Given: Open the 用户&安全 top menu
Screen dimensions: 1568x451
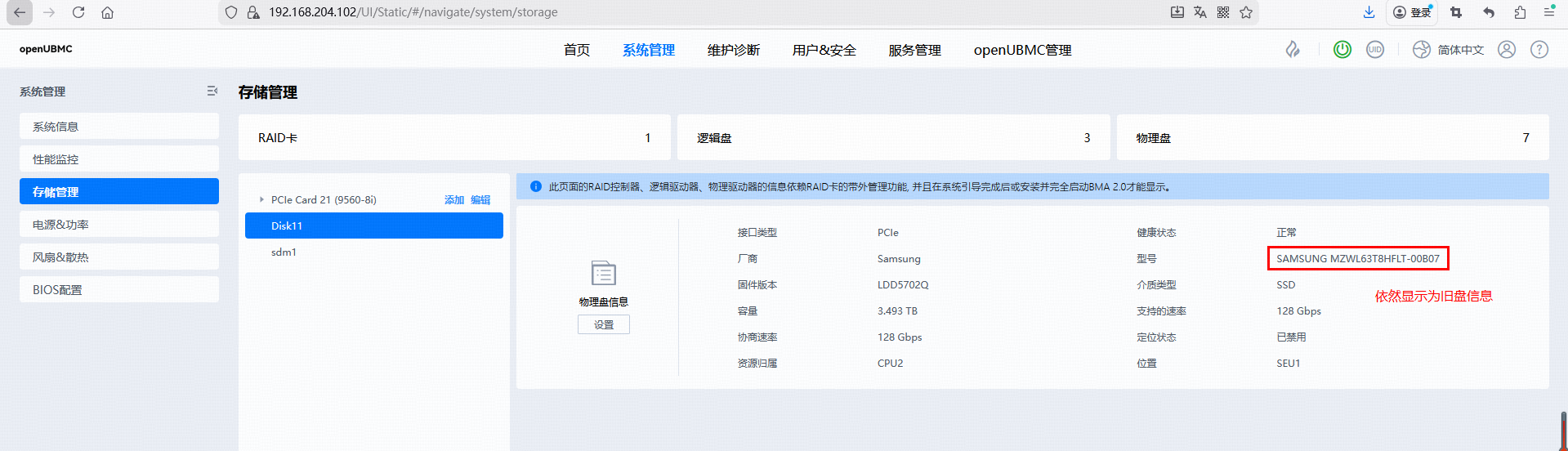Looking at the screenshot, I should 824,51.
